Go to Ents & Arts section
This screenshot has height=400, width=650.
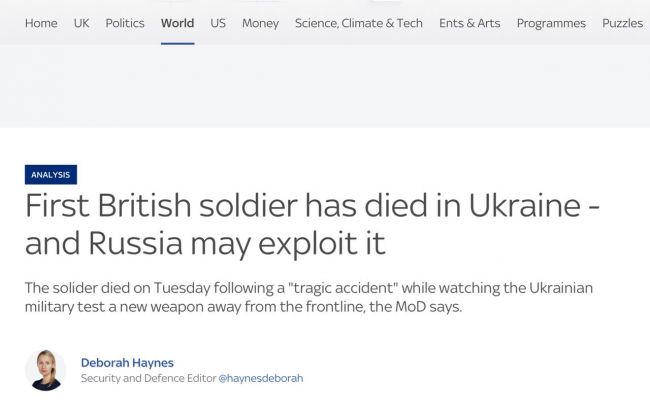470,23
